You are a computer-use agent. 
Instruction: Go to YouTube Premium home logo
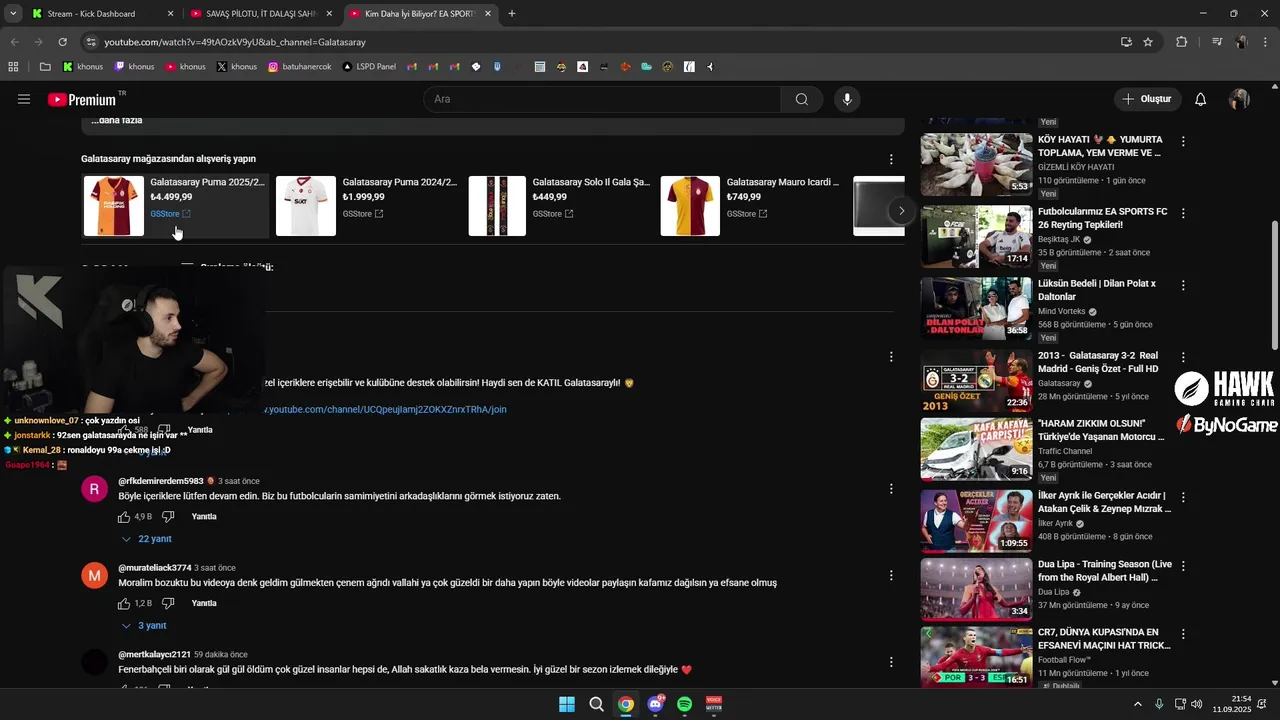coord(82,99)
